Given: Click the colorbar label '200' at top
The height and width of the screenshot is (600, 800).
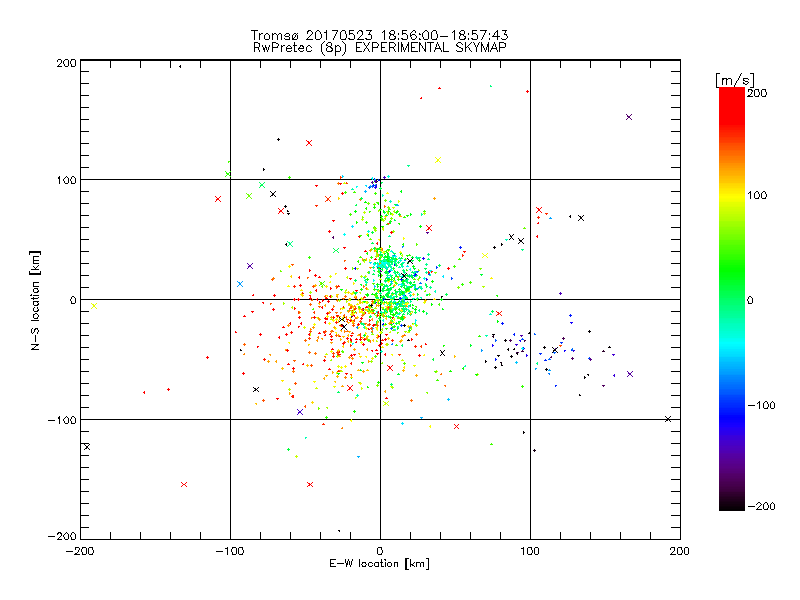Looking at the screenshot, I should (757, 93).
